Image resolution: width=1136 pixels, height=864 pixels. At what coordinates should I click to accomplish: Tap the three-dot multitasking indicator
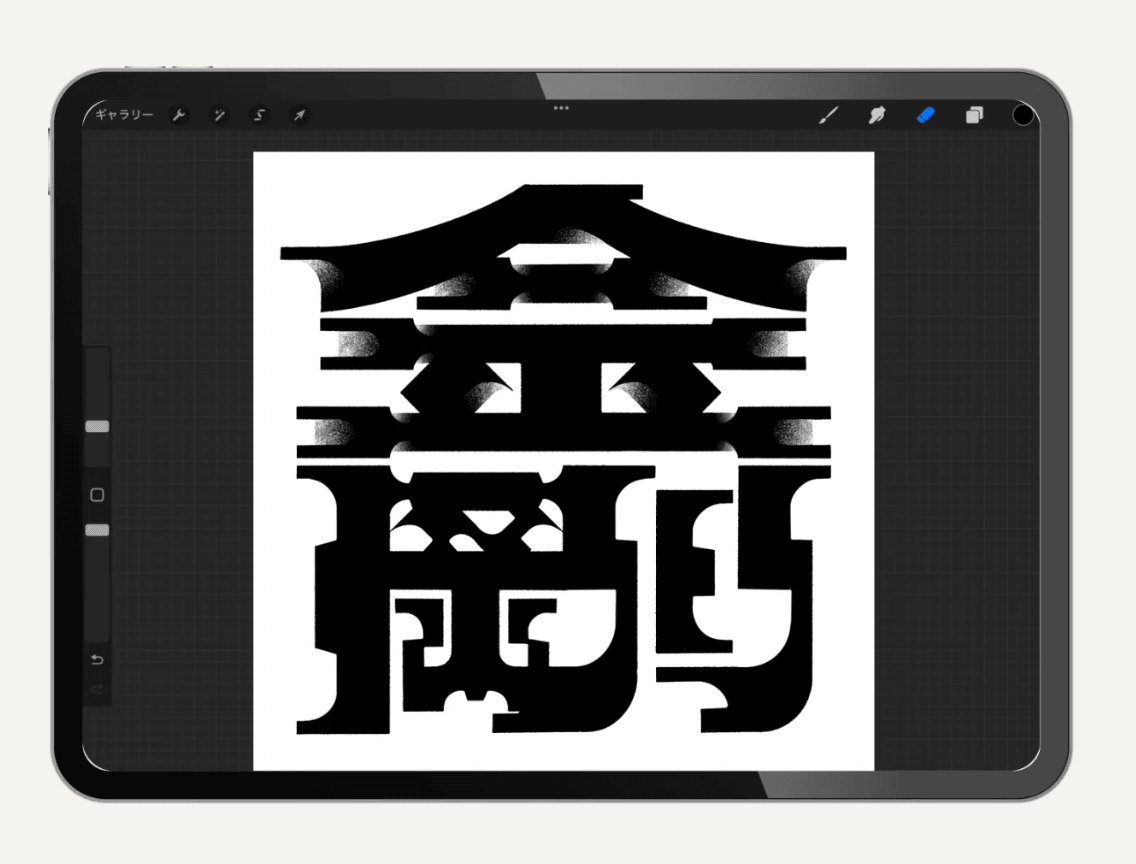click(x=561, y=108)
